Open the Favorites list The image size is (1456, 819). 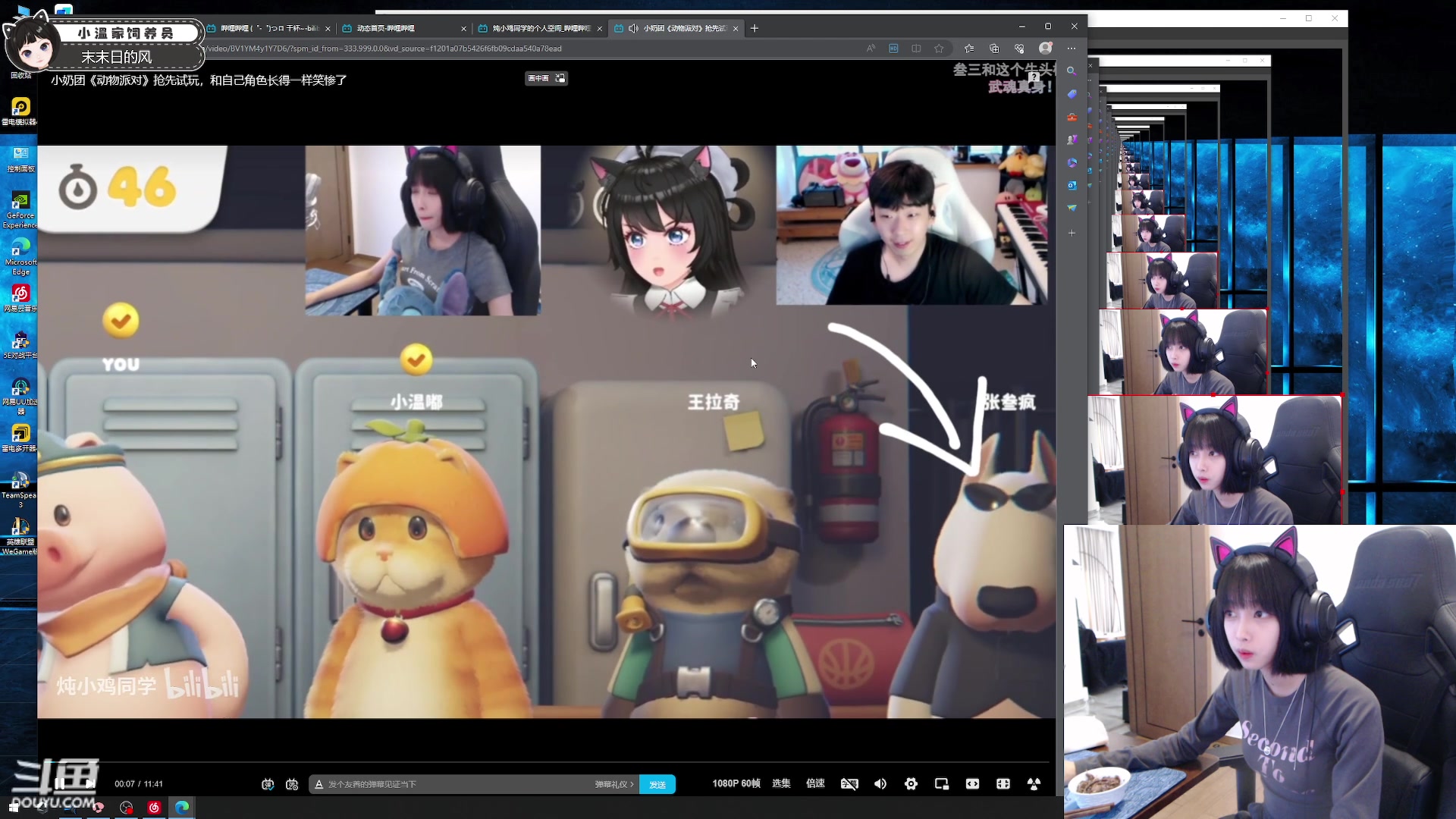[x=969, y=49]
